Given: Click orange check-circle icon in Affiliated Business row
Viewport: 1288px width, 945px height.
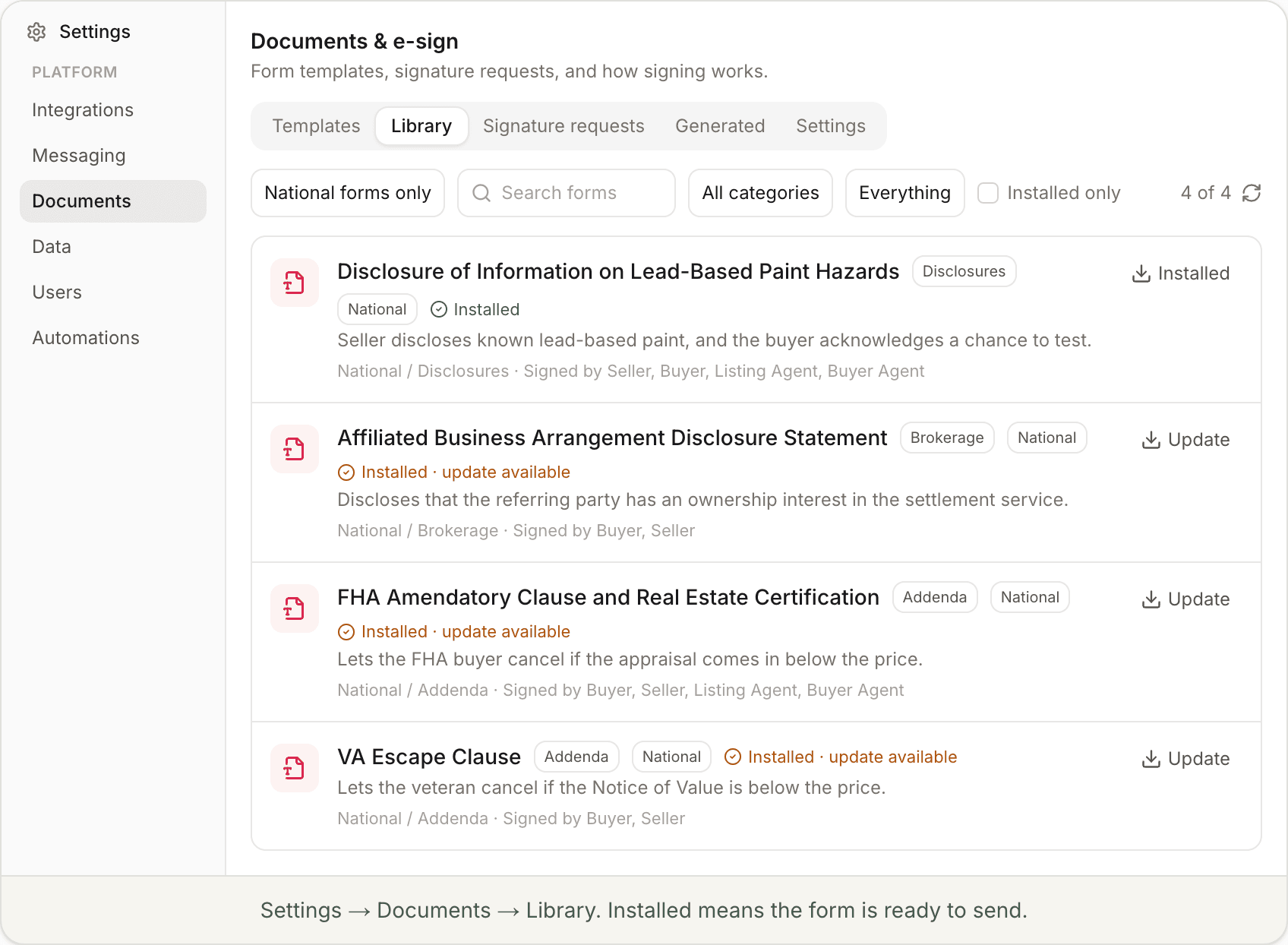Looking at the screenshot, I should (346, 472).
